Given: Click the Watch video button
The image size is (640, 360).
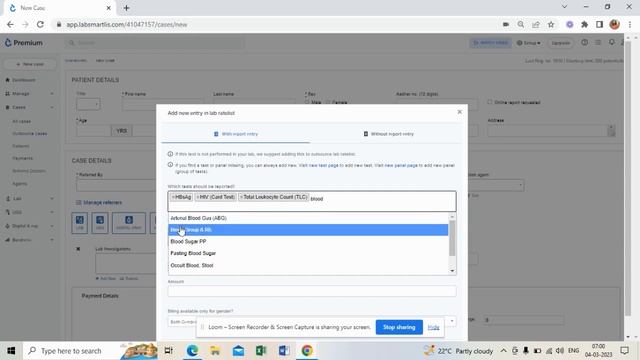Looking at the screenshot, I should coord(490,43).
